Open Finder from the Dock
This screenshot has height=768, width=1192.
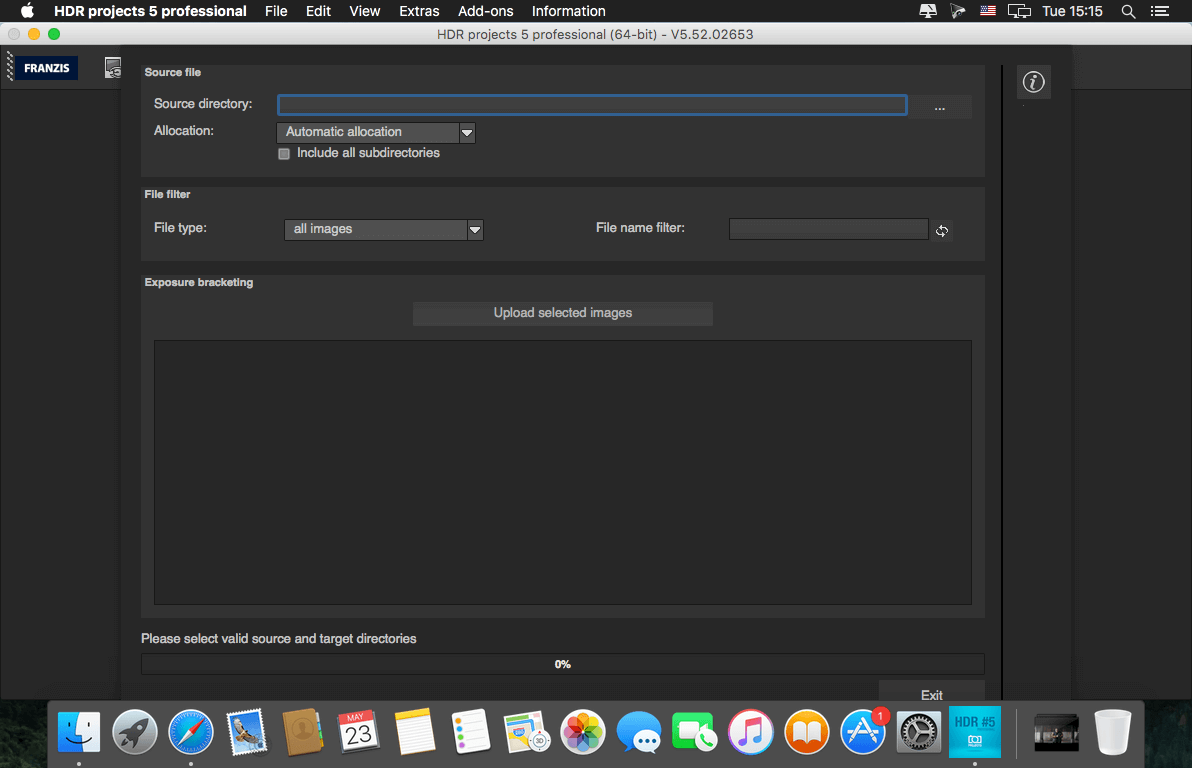click(x=79, y=732)
